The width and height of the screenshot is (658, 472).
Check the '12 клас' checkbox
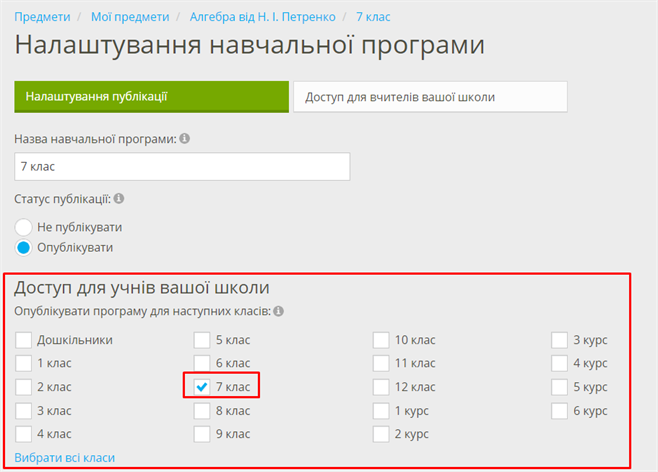coord(381,386)
